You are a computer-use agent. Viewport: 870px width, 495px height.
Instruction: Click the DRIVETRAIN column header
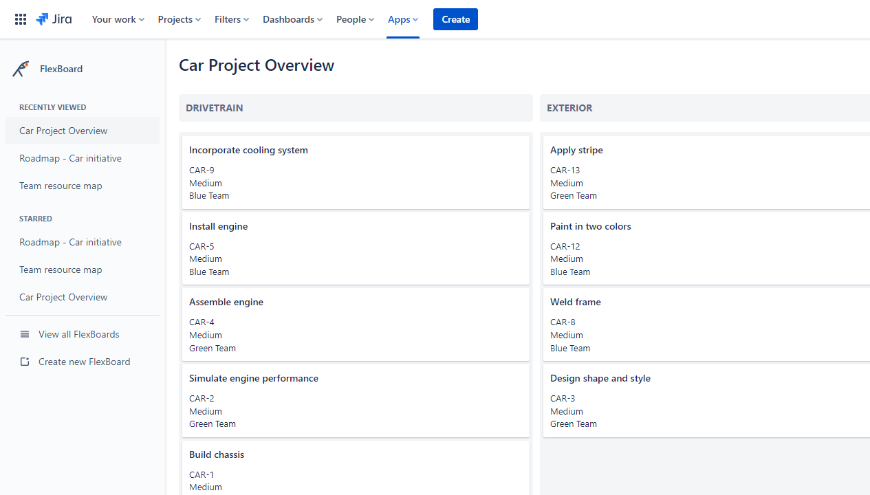click(x=355, y=108)
